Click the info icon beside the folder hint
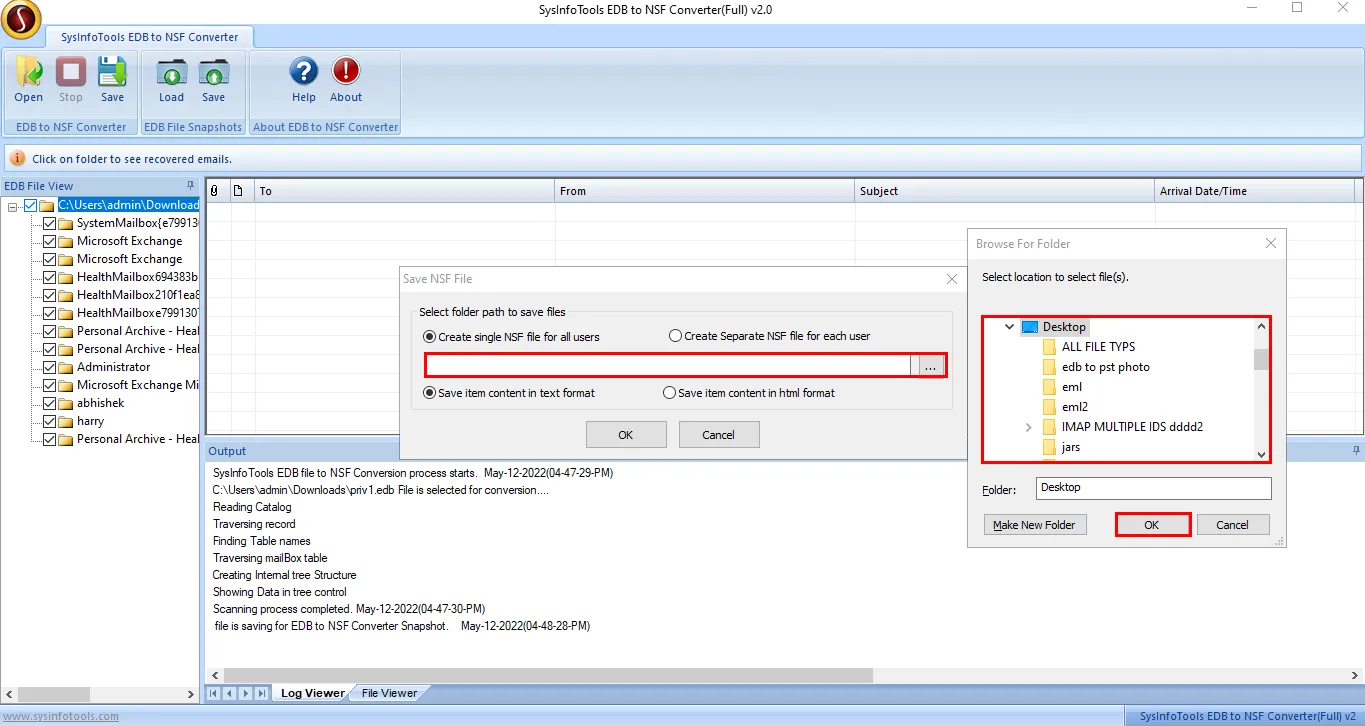 pos(18,158)
